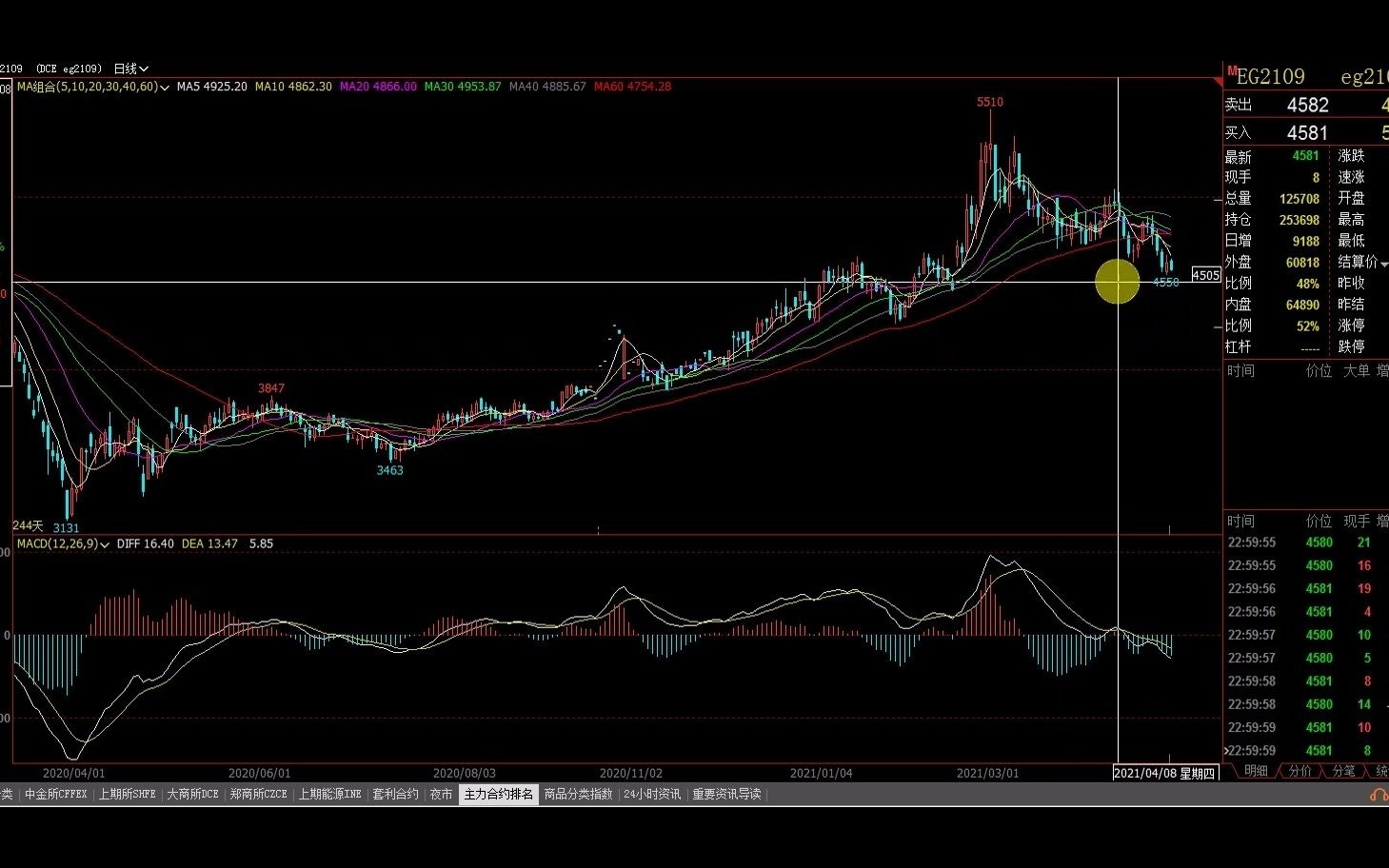Open the MACD(12,26,9) indicator dropdown
This screenshot has width=1389, height=868.
point(63,543)
